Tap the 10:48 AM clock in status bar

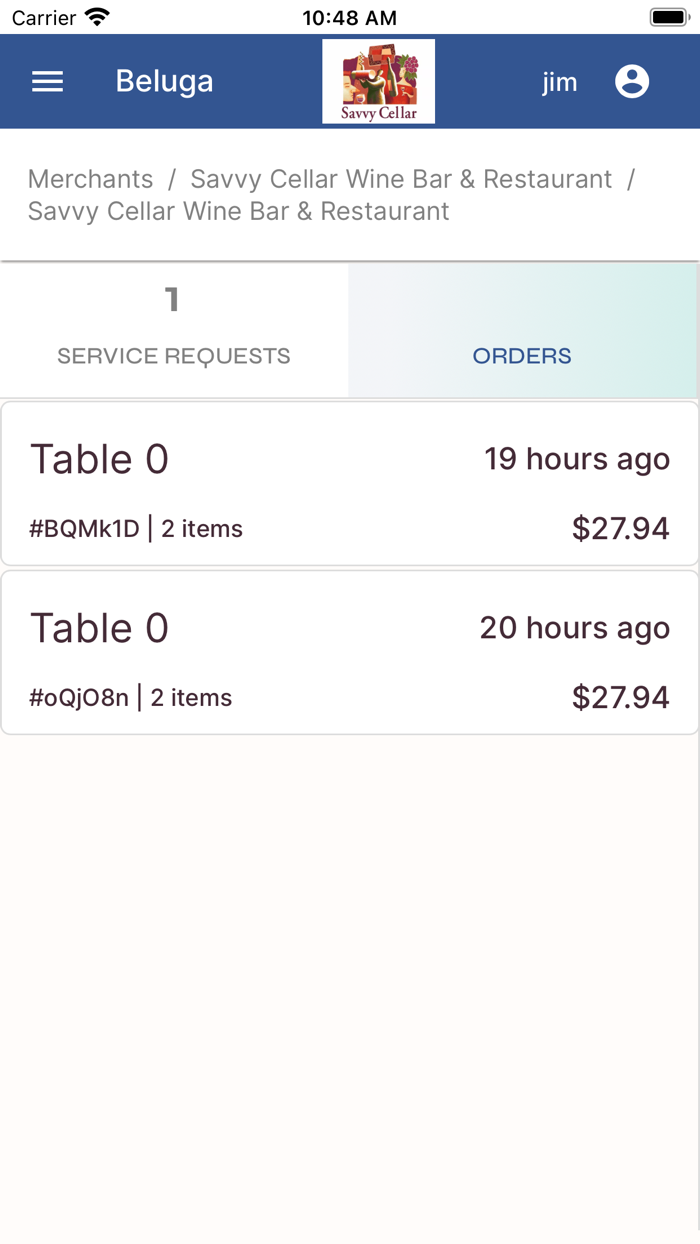(x=349, y=17)
